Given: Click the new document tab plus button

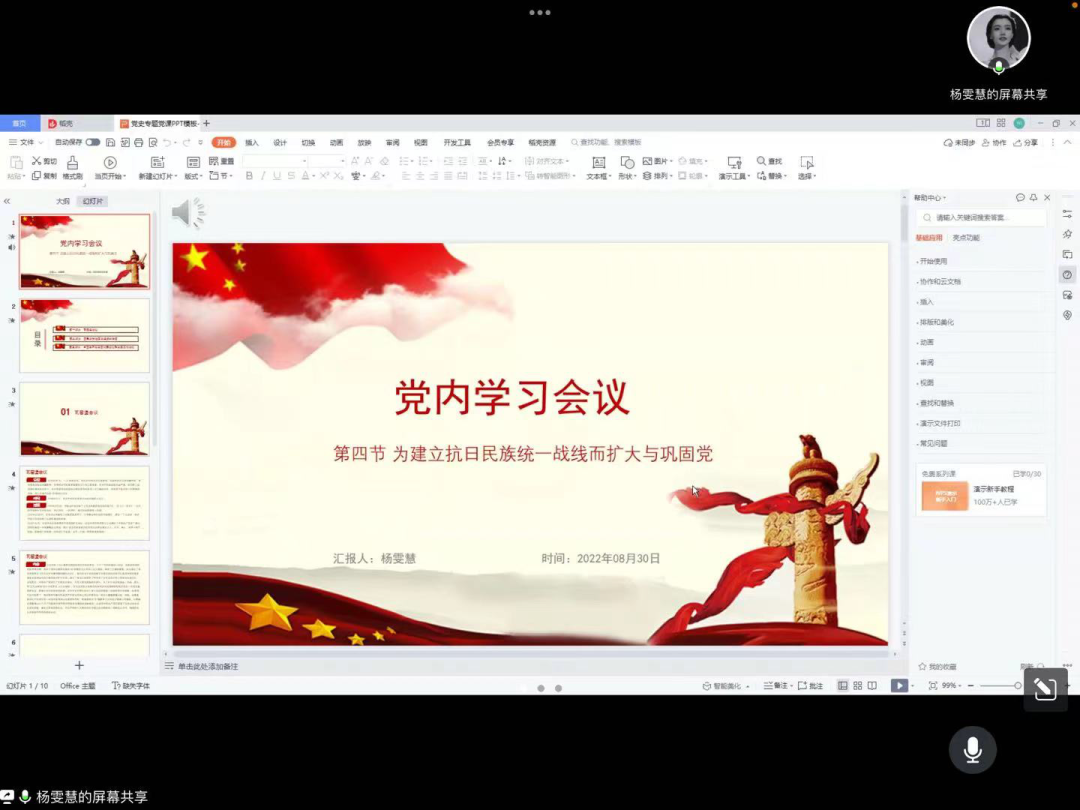Looking at the screenshot, I should click(x=206, y=123).
